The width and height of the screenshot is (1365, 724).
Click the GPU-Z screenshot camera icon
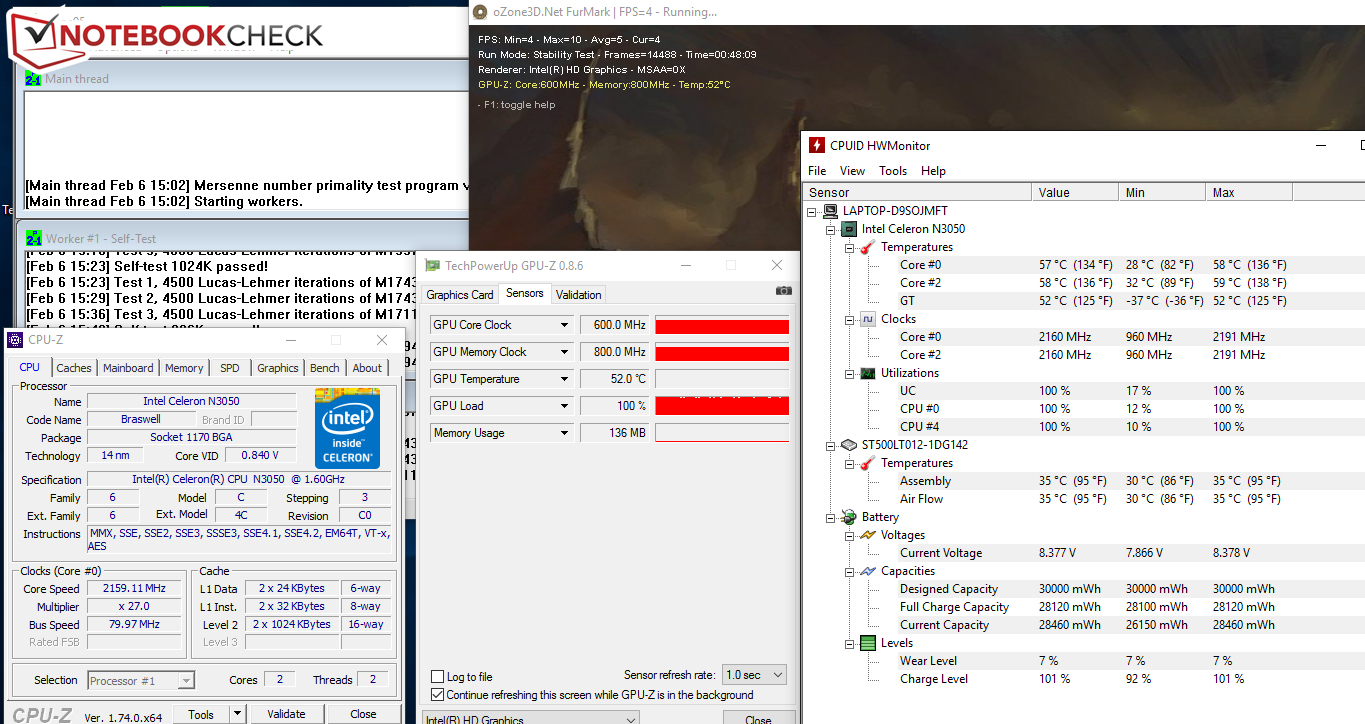(783, 291)
